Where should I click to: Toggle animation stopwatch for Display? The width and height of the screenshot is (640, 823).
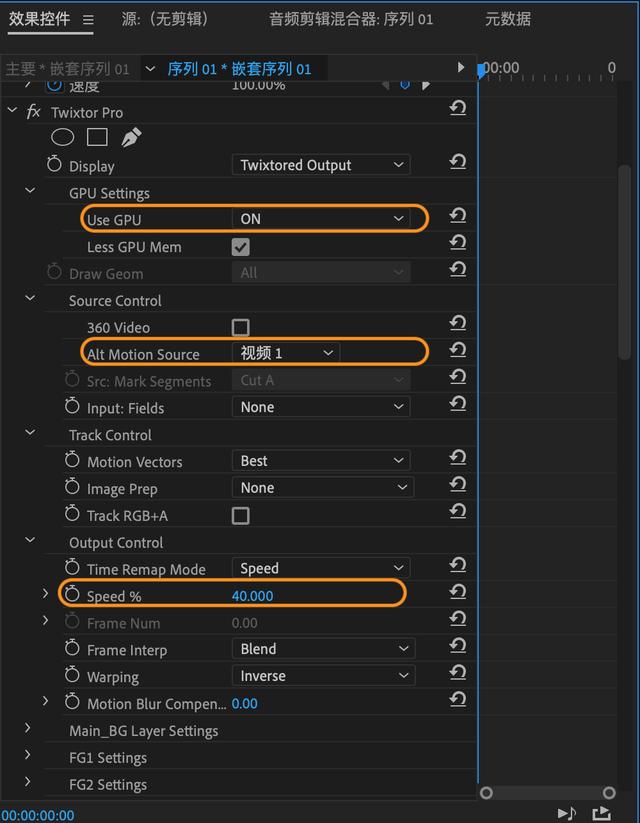(54, 164)
